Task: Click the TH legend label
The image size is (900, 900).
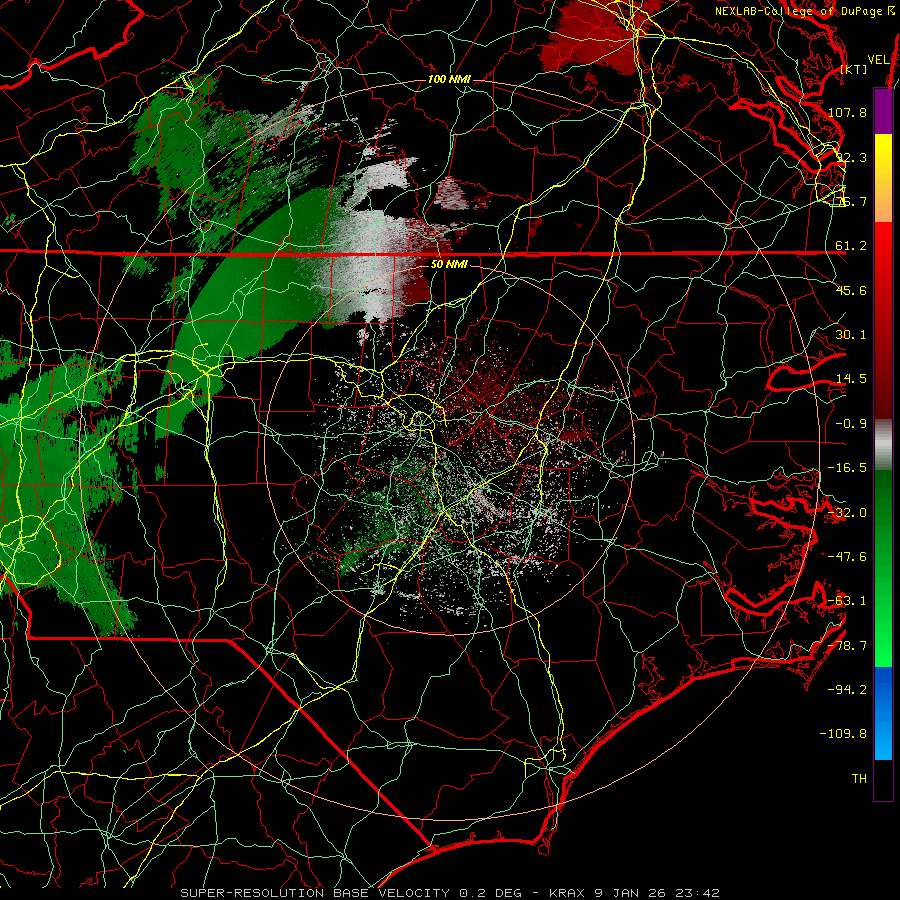Action: click(x=859, y=778)
